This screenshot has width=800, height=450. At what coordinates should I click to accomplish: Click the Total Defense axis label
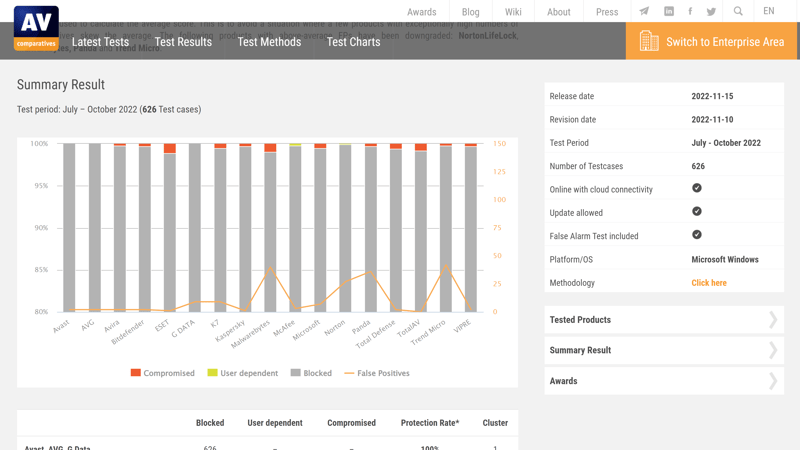[x=376, y=334]
